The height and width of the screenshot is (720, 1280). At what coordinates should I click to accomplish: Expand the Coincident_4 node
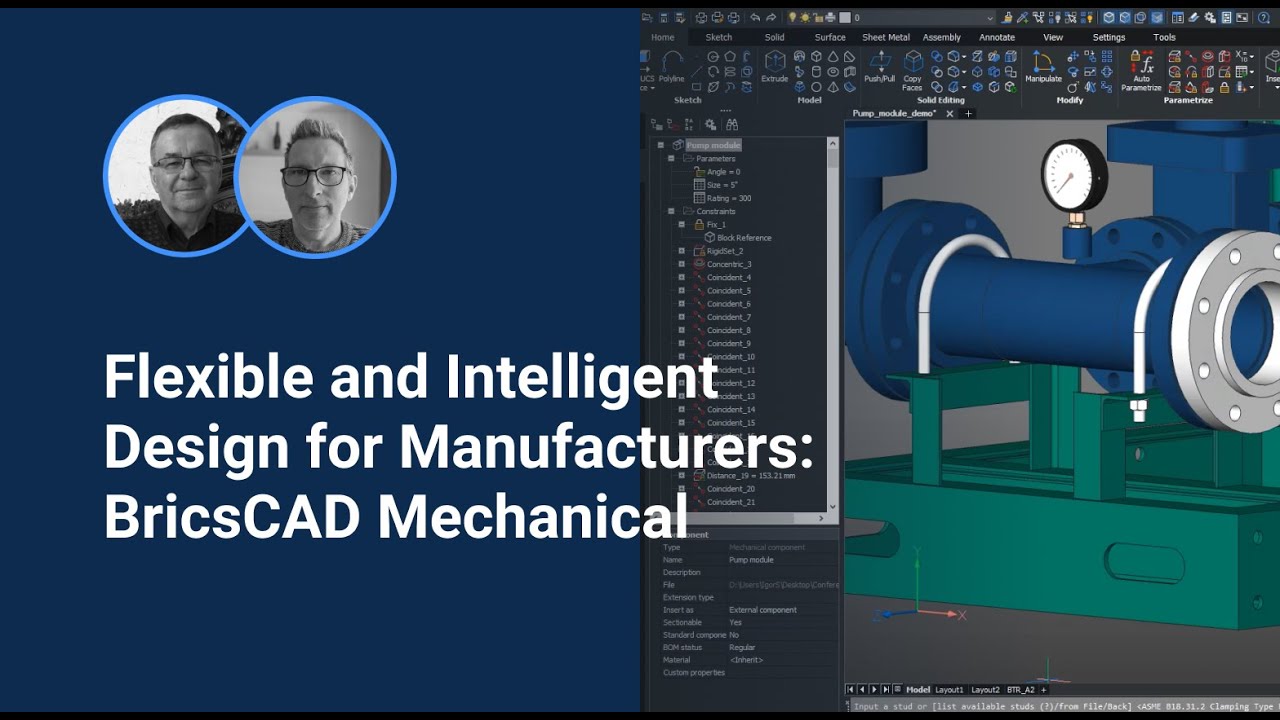(682, 277)
